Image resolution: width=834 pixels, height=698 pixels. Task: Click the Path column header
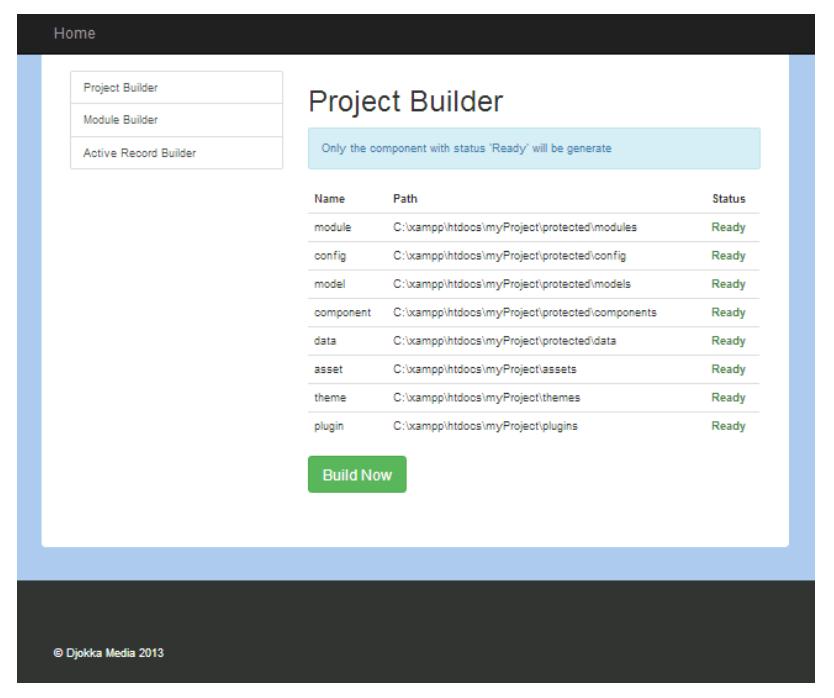405,199
